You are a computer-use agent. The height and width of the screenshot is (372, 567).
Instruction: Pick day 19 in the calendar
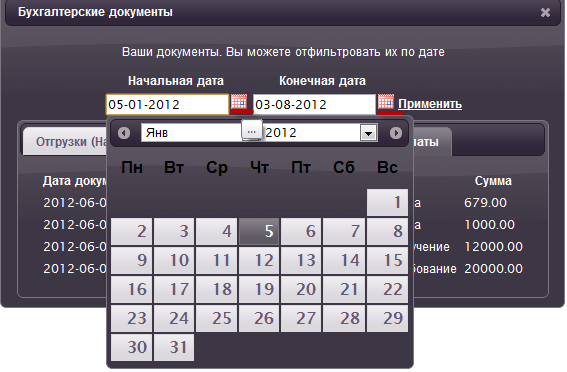click(259, 289)
